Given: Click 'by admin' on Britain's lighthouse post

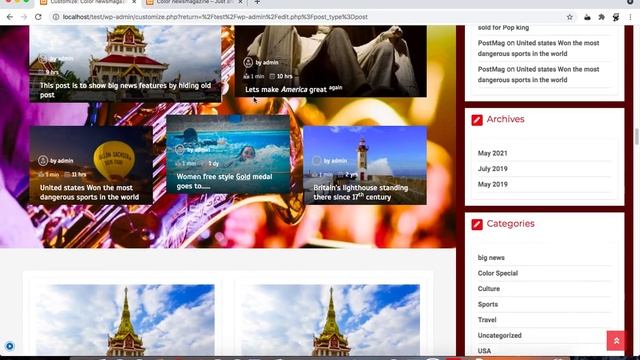Looking at the screenshot, I should (335, 161).
